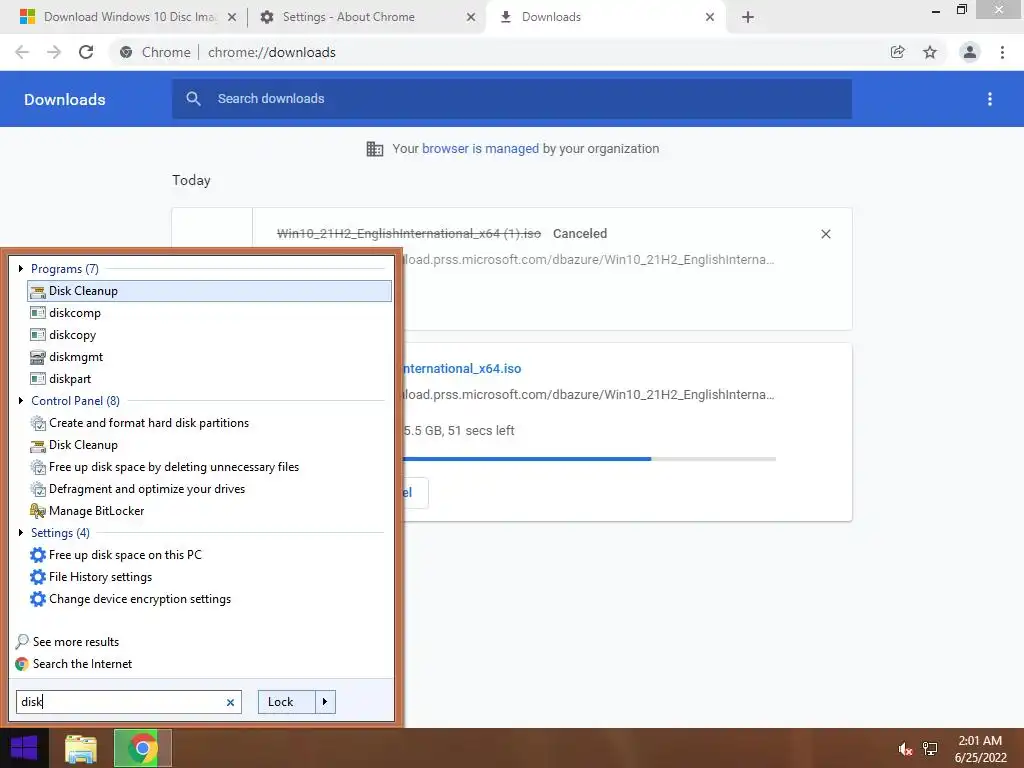The width and height of the screenshot is (1024, 768).
Task: Click the canceled Win10_21H2 (1).iso filename
Action: point(409,234)
